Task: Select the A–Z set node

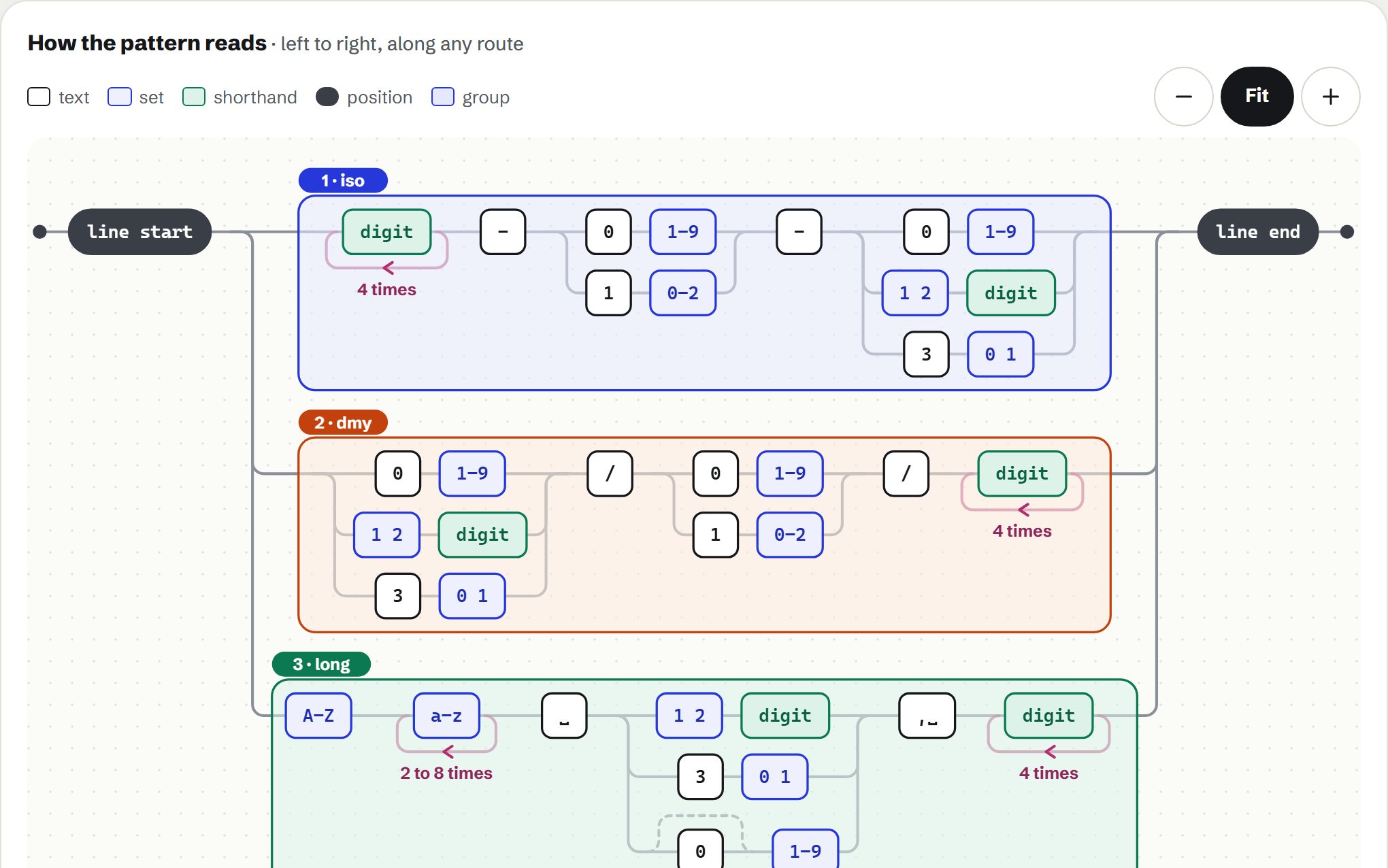Action: [x=318, y=716]
